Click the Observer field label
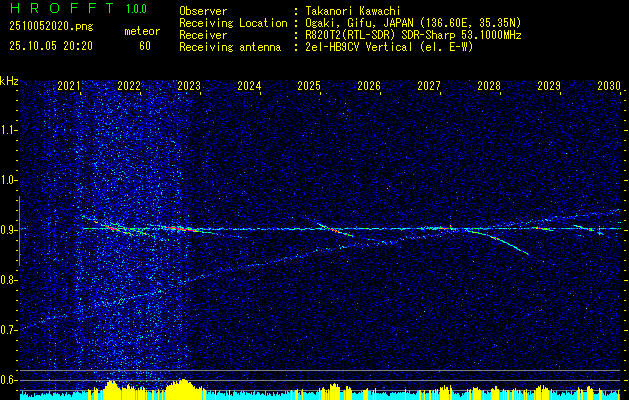This screenshot has height=400, width=629. [203, 11]
